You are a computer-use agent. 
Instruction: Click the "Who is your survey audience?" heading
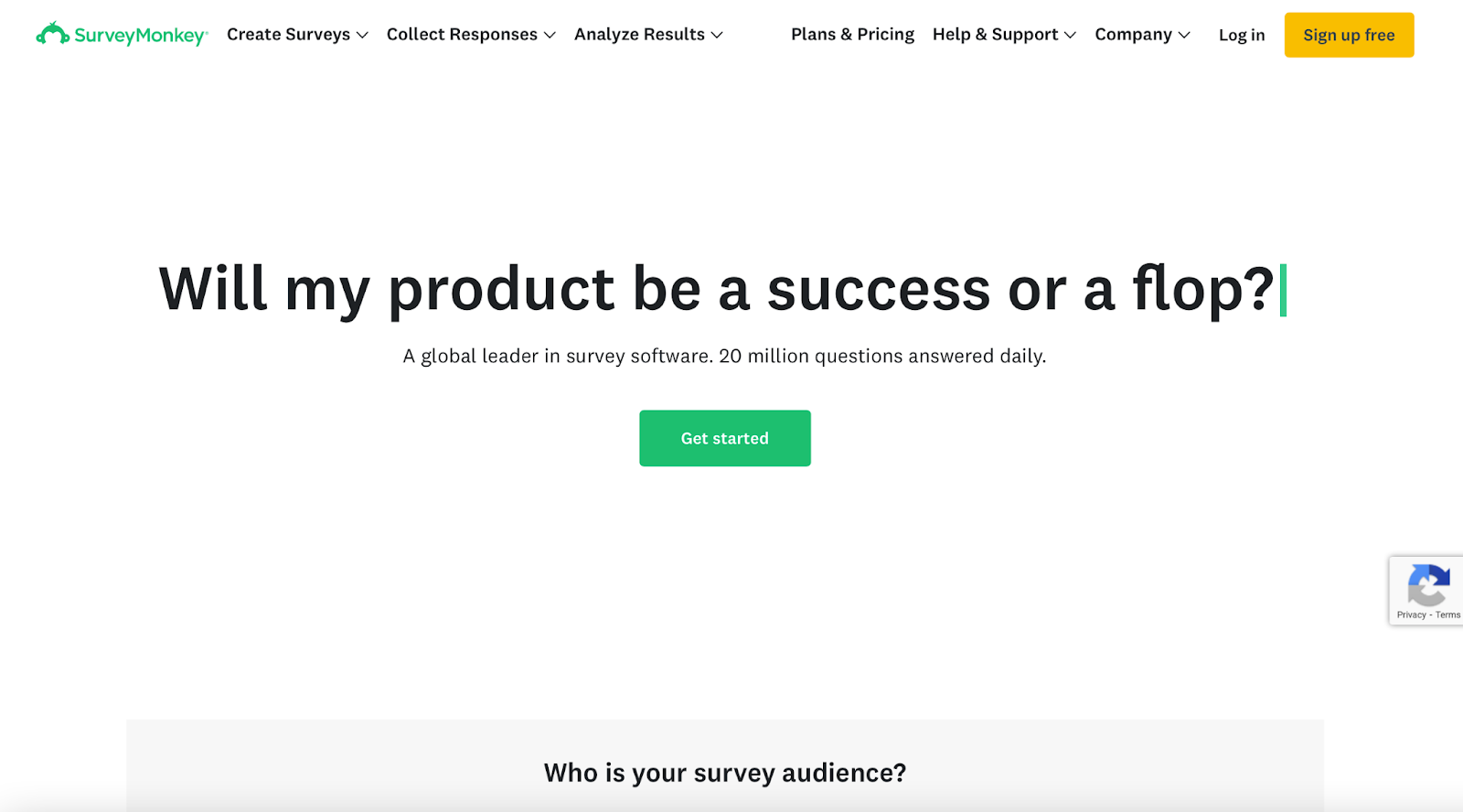(725, 774)
